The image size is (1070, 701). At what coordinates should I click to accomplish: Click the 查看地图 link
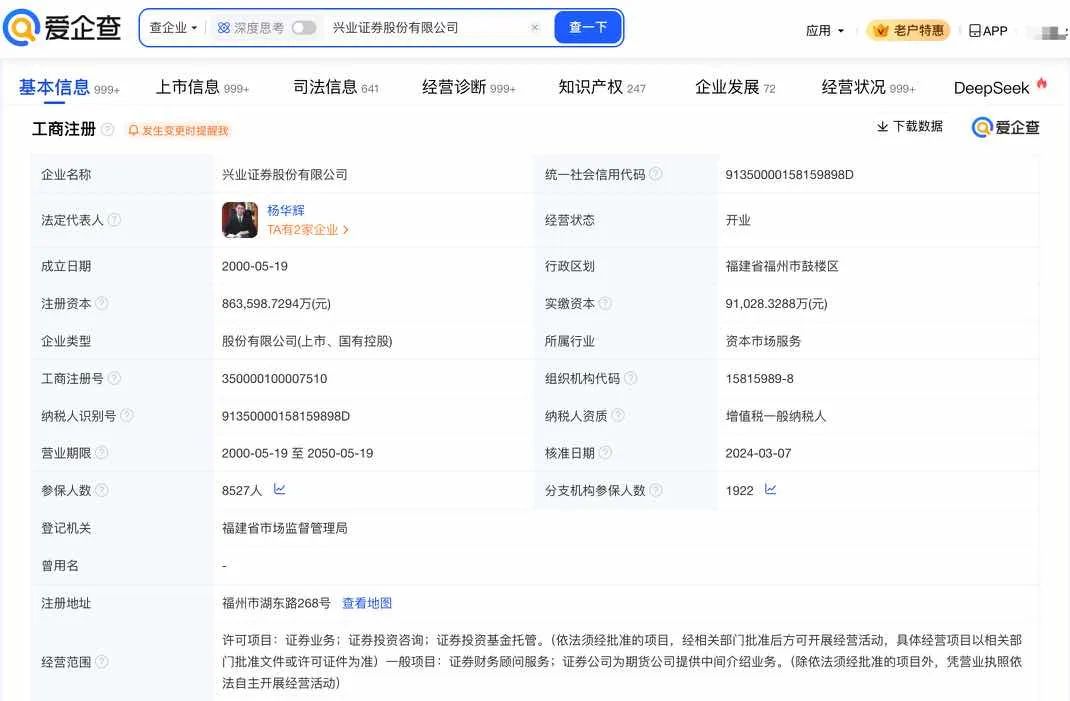point(367,603)
